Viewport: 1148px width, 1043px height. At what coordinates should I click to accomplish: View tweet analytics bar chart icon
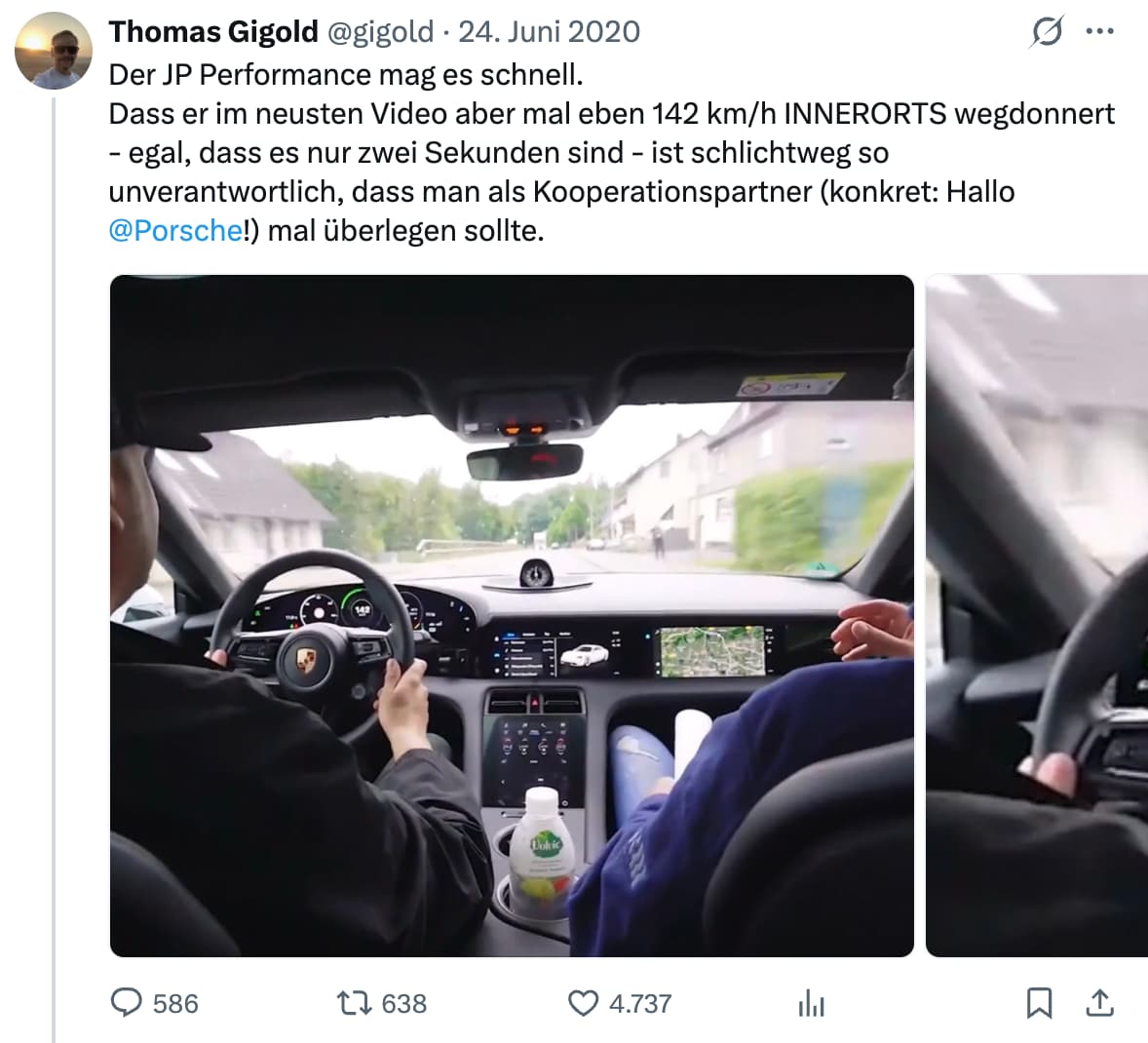click(x=811, y=1003)
